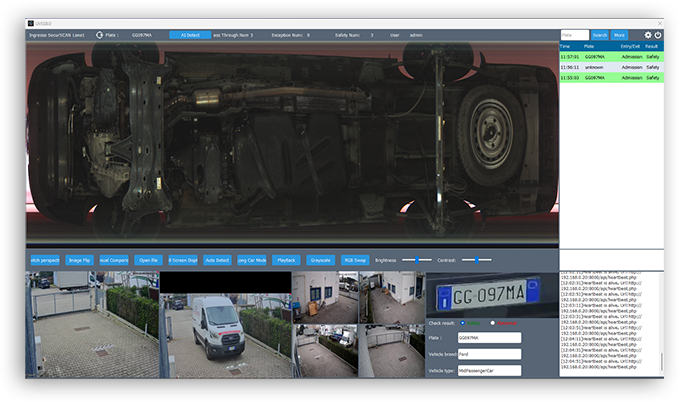This screenshot has width=680, height=402.
Task: Click the power icon at top right
Action: tap(658, 35)
